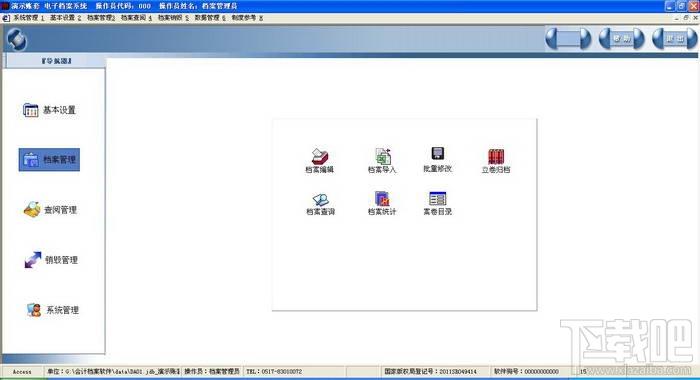Image resolution: width=700 pixels, height=380 pixels.
Task: Open the 档案查询 archive search icon
Action: [x=320, y=204]
